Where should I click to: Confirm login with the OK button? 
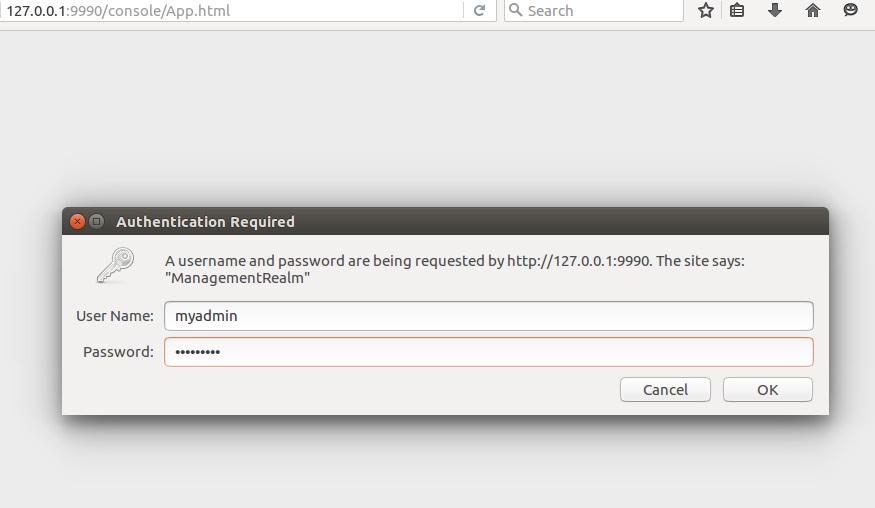pyautogui.click(x=768, y=390)
